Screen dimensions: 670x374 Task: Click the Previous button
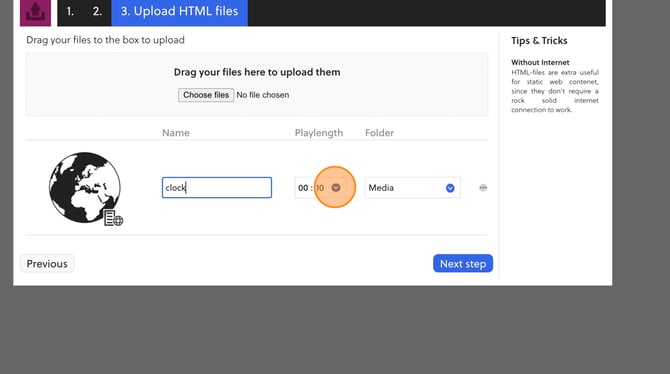click(47, 264)
